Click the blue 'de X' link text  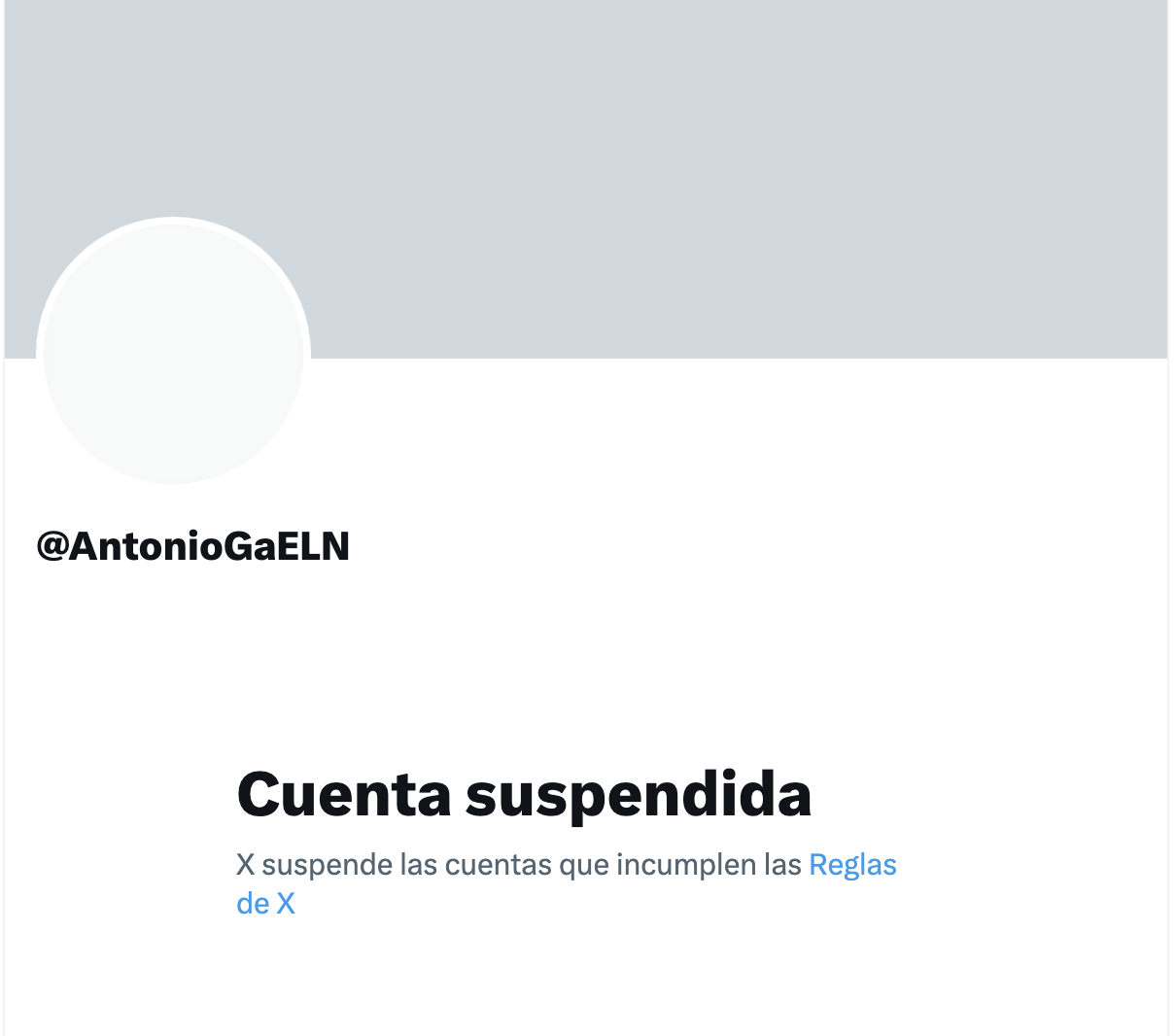pos(265,903)
